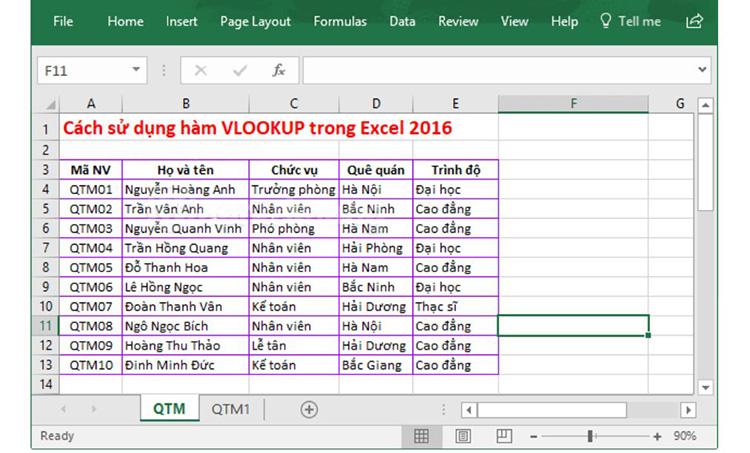Click the Cancel X formula icon

pyautogui.click(x=200, y=71)
